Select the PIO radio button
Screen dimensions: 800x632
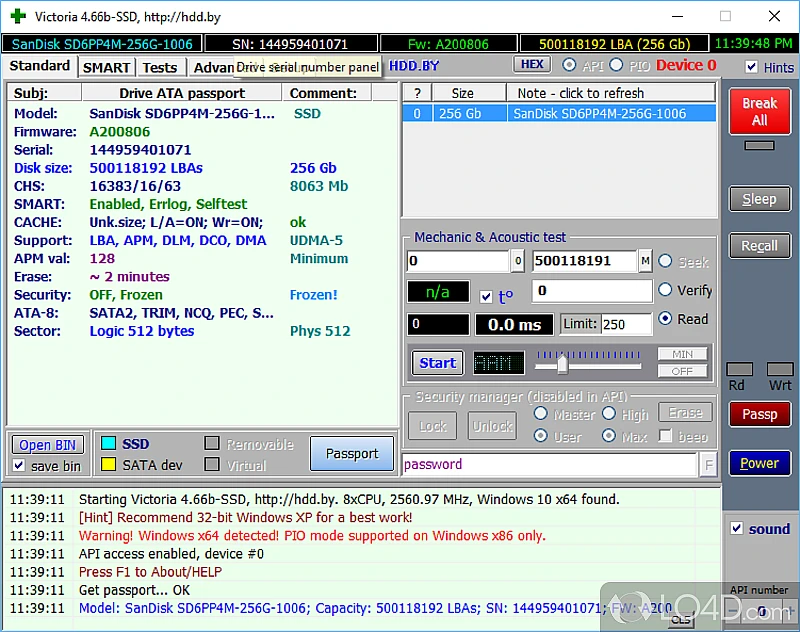pyautogui.click(x=616, y=65)
